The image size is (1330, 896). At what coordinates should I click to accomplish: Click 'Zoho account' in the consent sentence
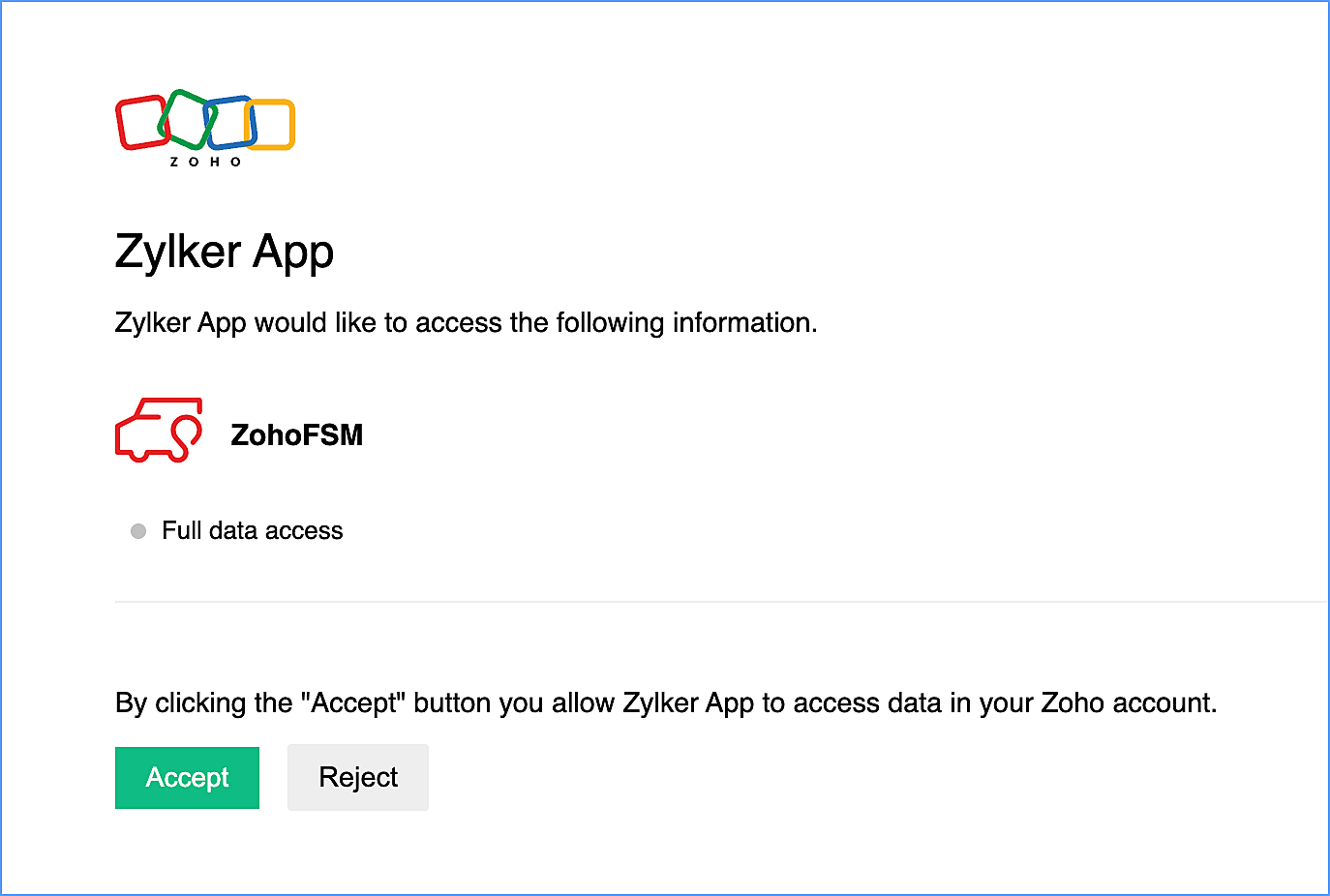point(1128,702)
